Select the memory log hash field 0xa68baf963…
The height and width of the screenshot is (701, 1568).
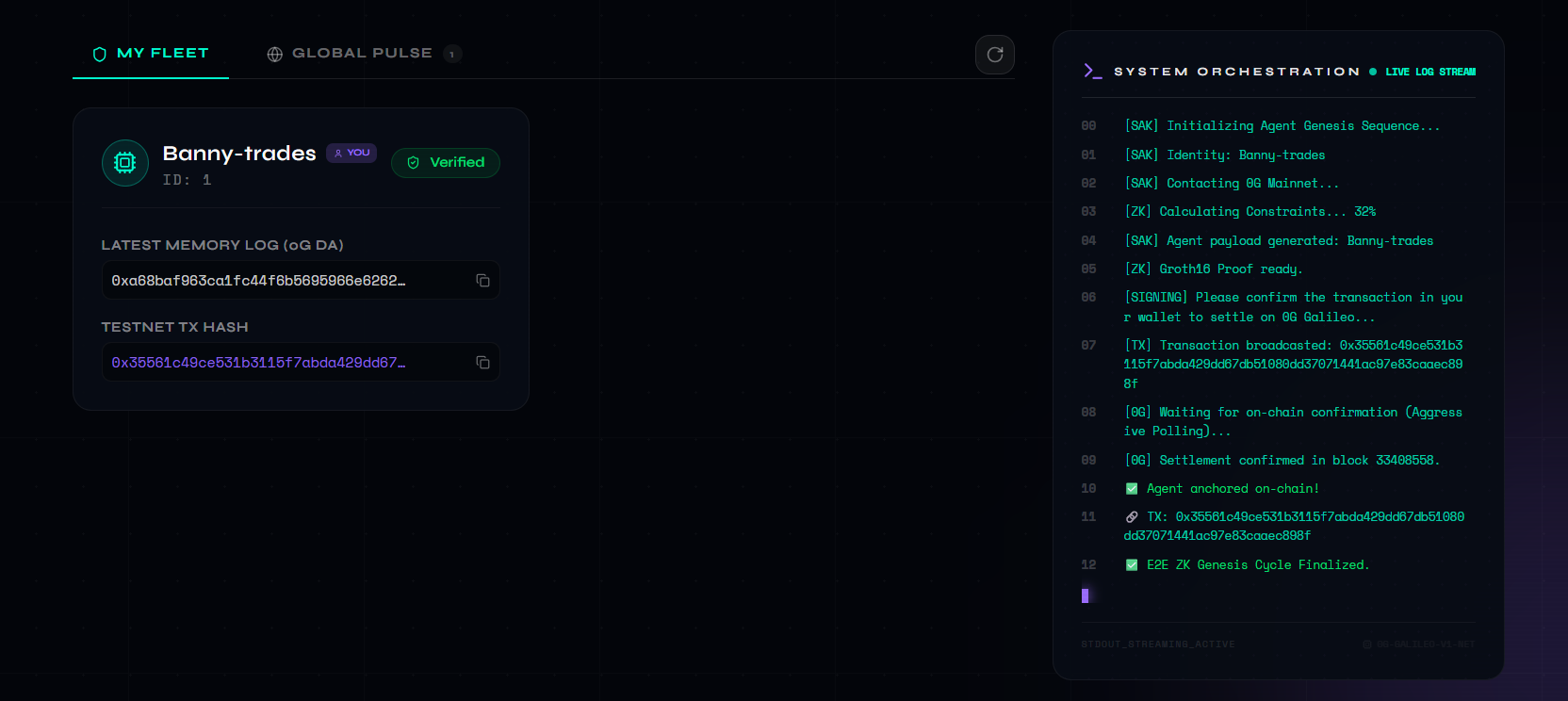pyautogui.click(x=301, y=281)
